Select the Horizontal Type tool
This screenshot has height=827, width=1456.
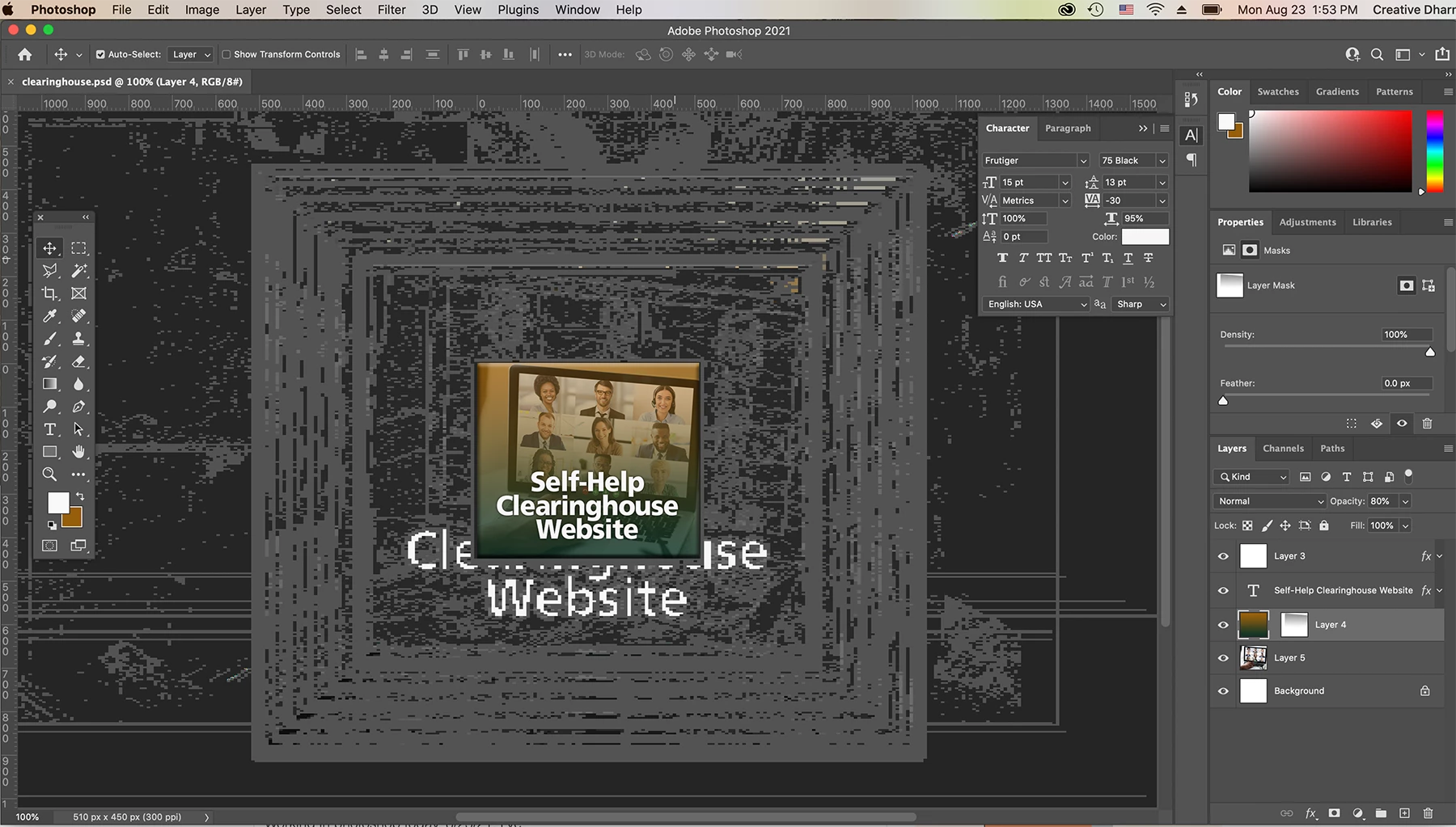click(50, 429)
